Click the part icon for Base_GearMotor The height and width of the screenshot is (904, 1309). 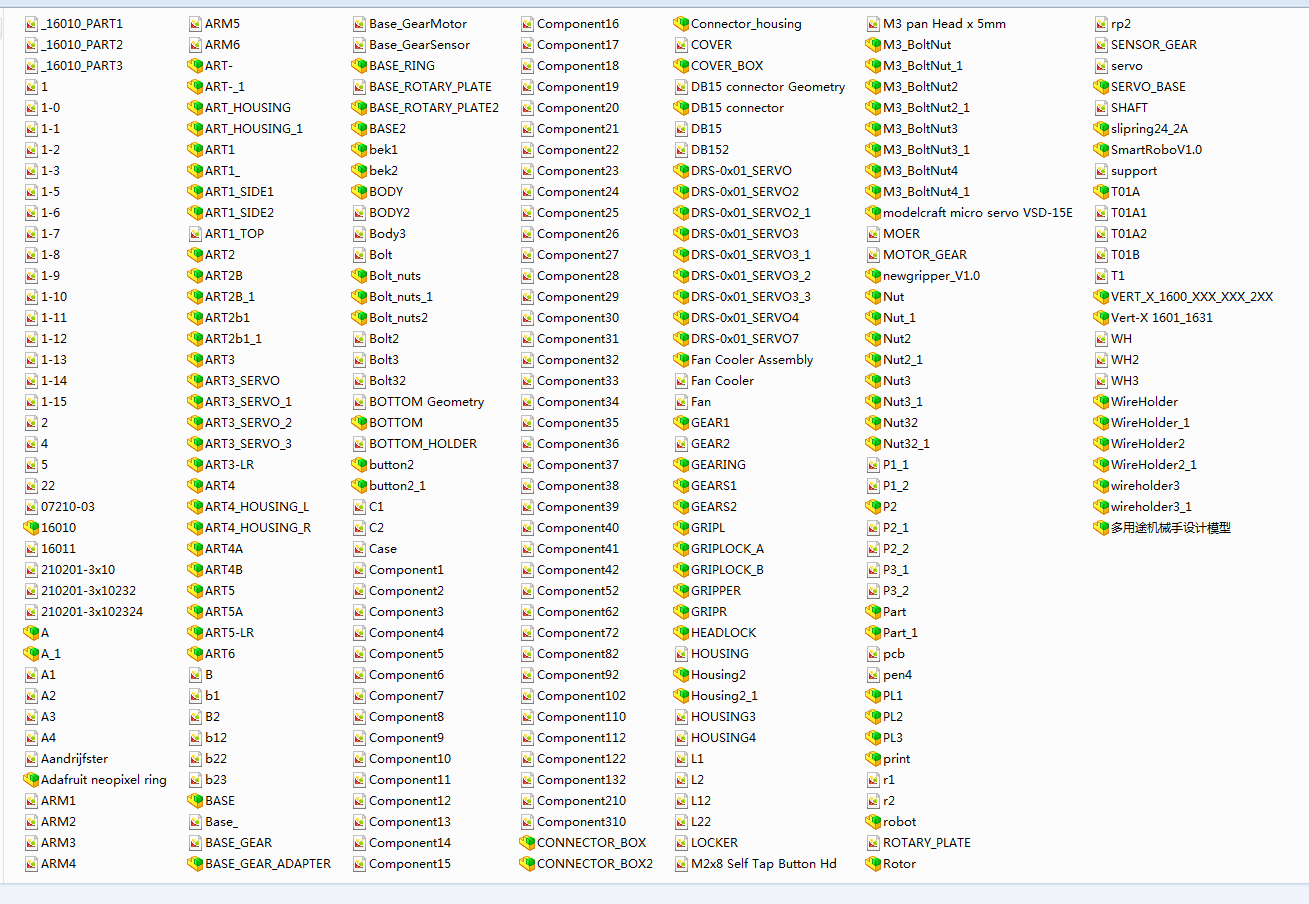[360, 24]
